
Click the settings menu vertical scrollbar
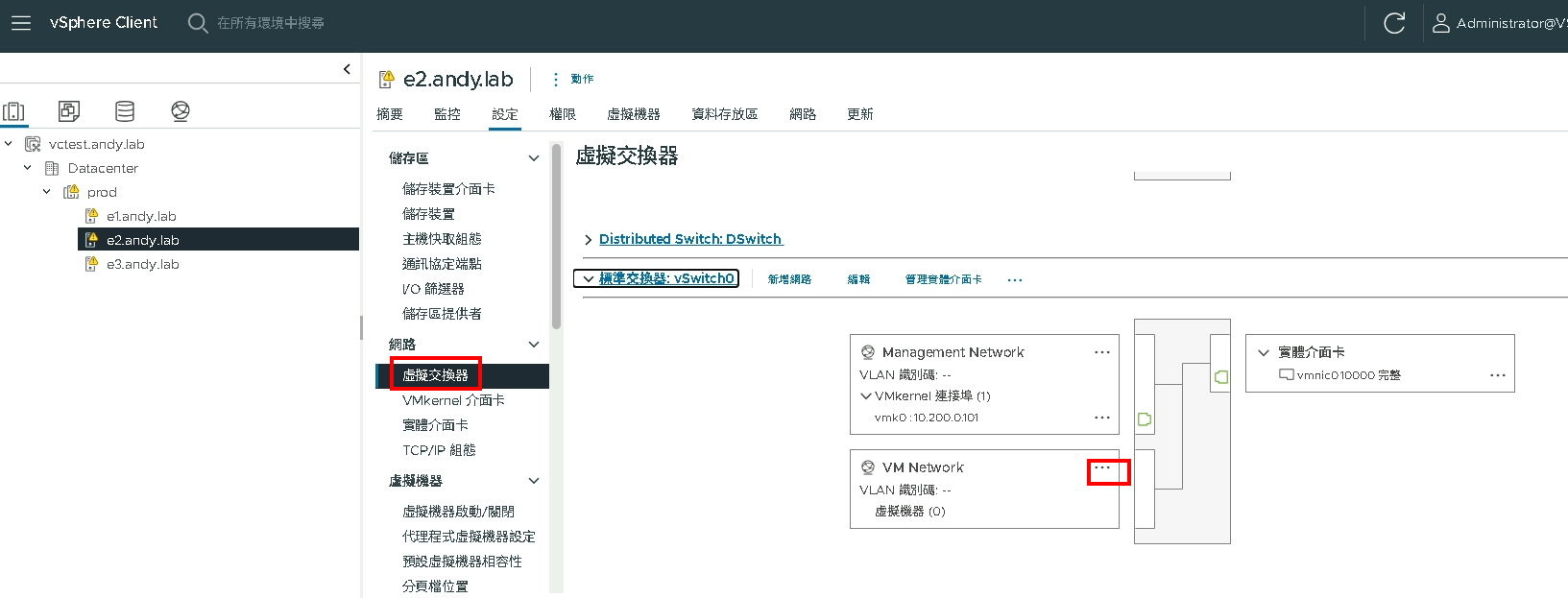click(556, 236)
